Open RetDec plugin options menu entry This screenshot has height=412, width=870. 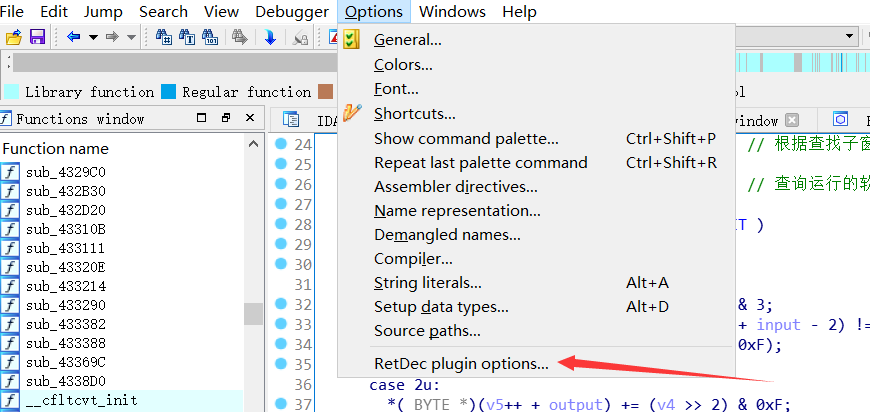[x=461, y=364]
